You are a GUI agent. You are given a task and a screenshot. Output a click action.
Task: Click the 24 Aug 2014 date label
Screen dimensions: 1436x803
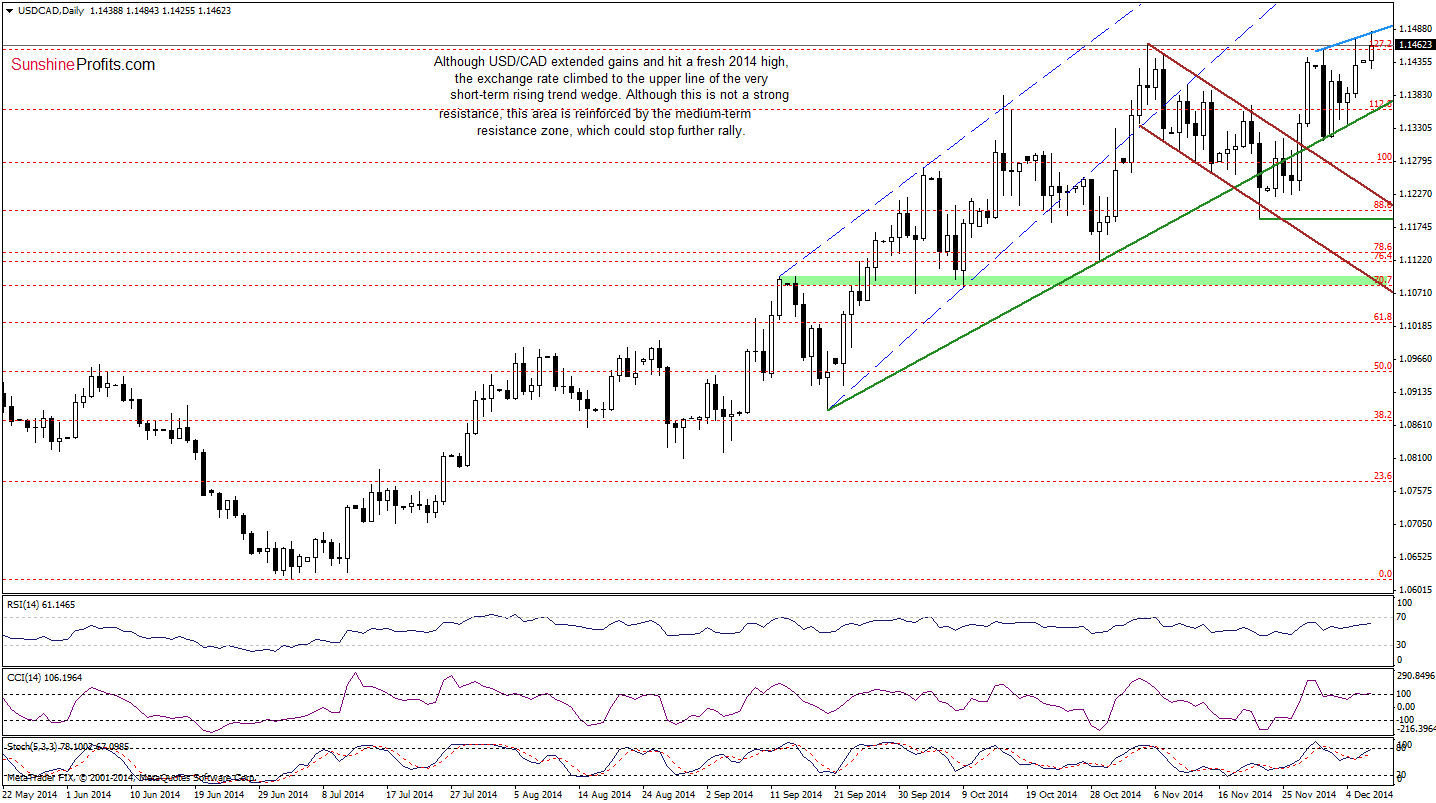(x=670, y=795)
